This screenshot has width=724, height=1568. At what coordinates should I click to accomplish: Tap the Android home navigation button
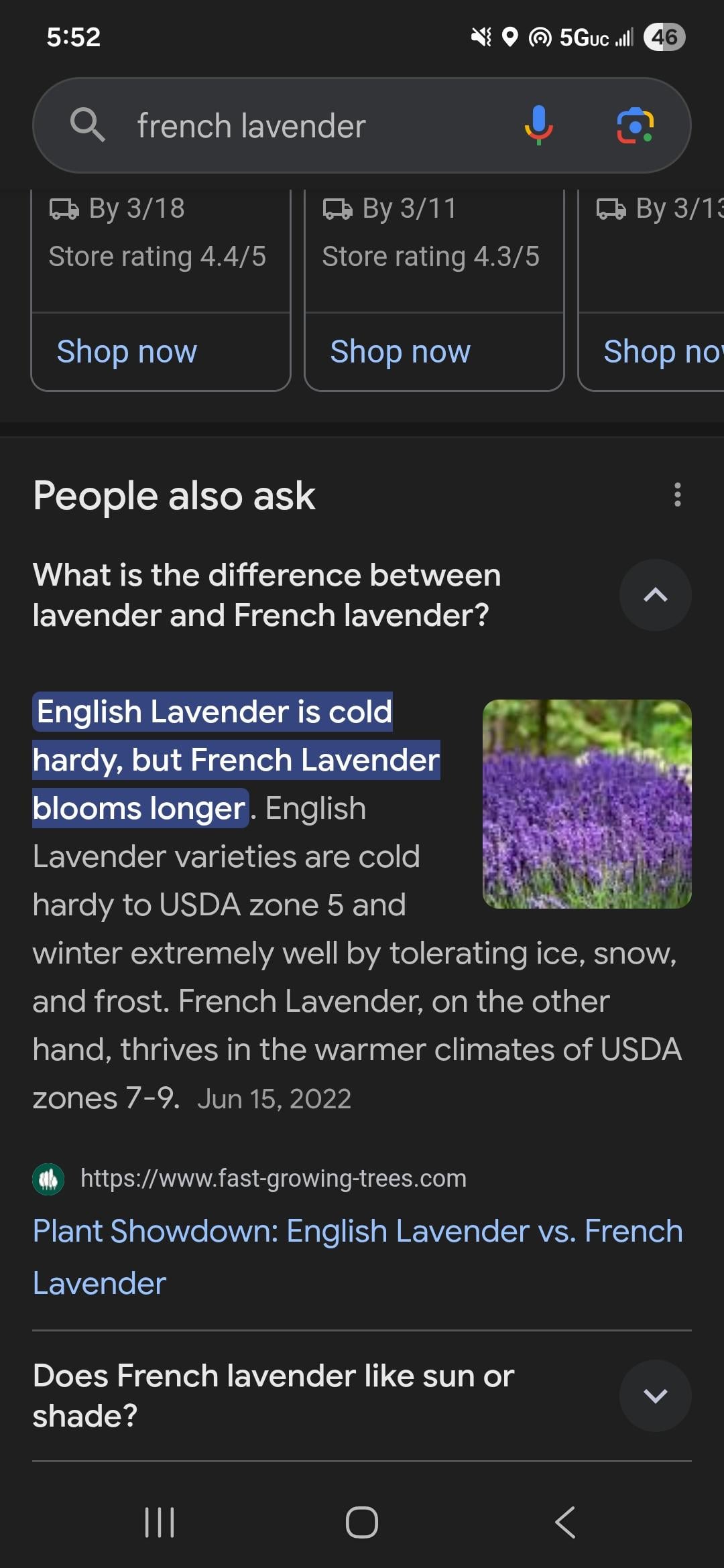point(362,1522)
